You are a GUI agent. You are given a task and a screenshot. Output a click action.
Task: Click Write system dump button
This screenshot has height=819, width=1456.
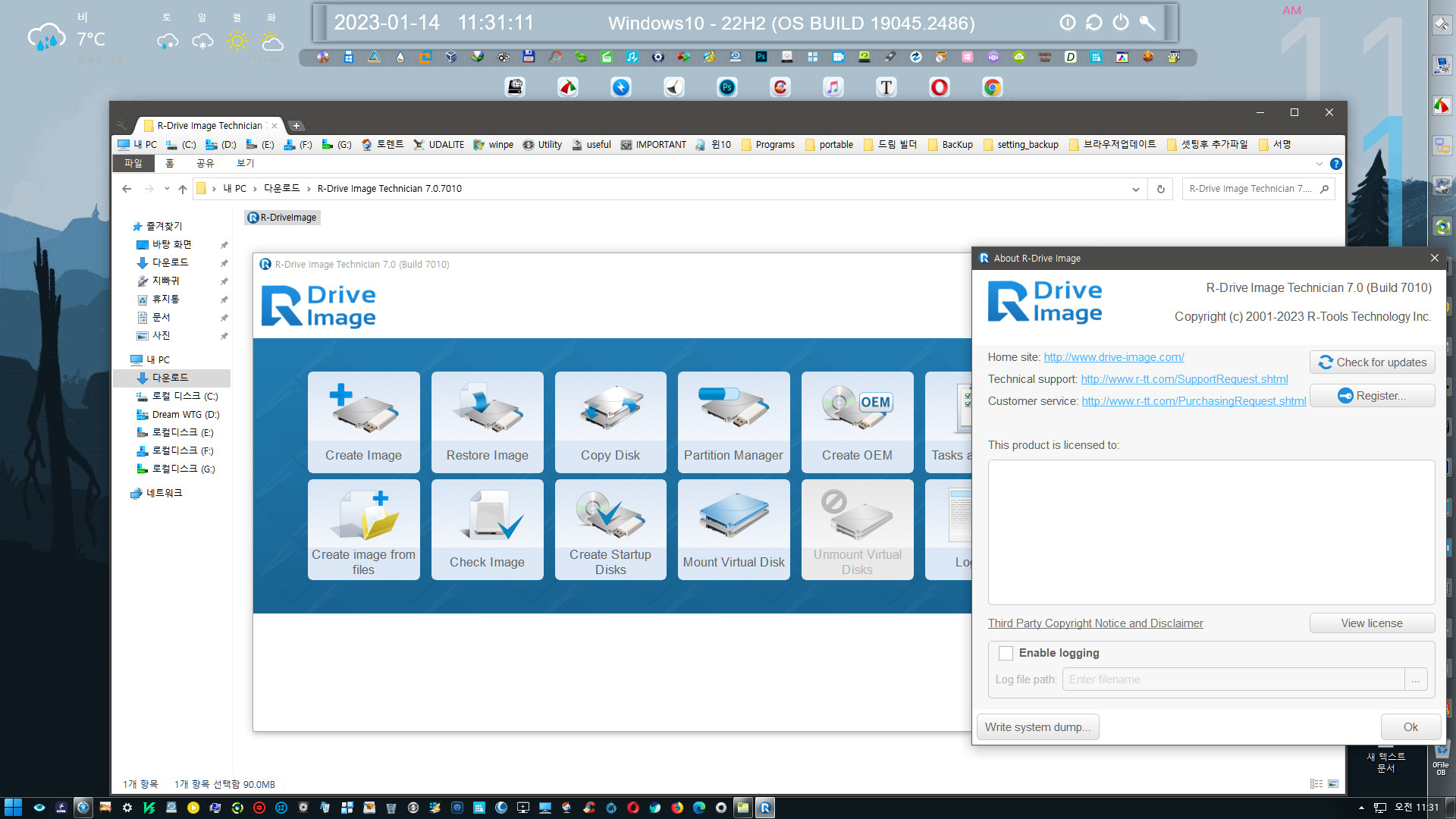[x=1037, y=727]
